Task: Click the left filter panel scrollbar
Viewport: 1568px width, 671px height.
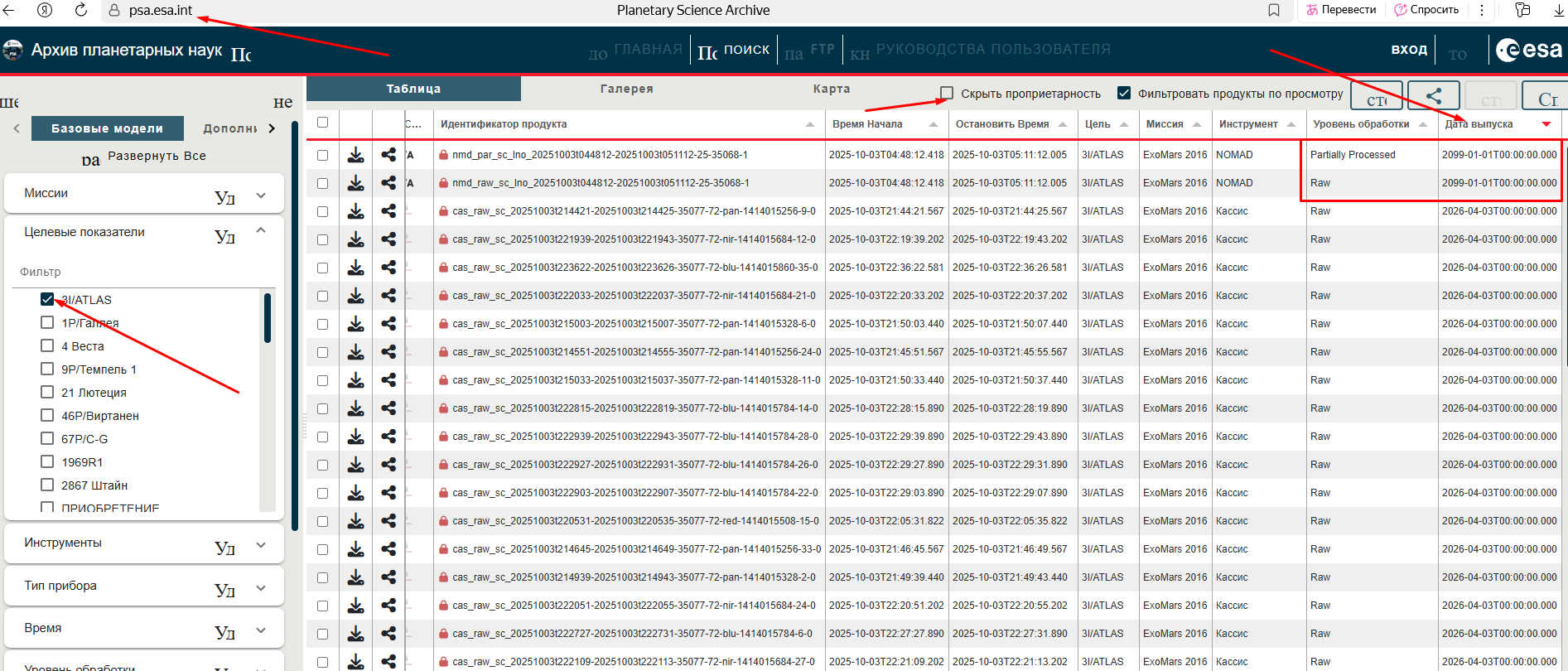Action: [x=295, y=326]
